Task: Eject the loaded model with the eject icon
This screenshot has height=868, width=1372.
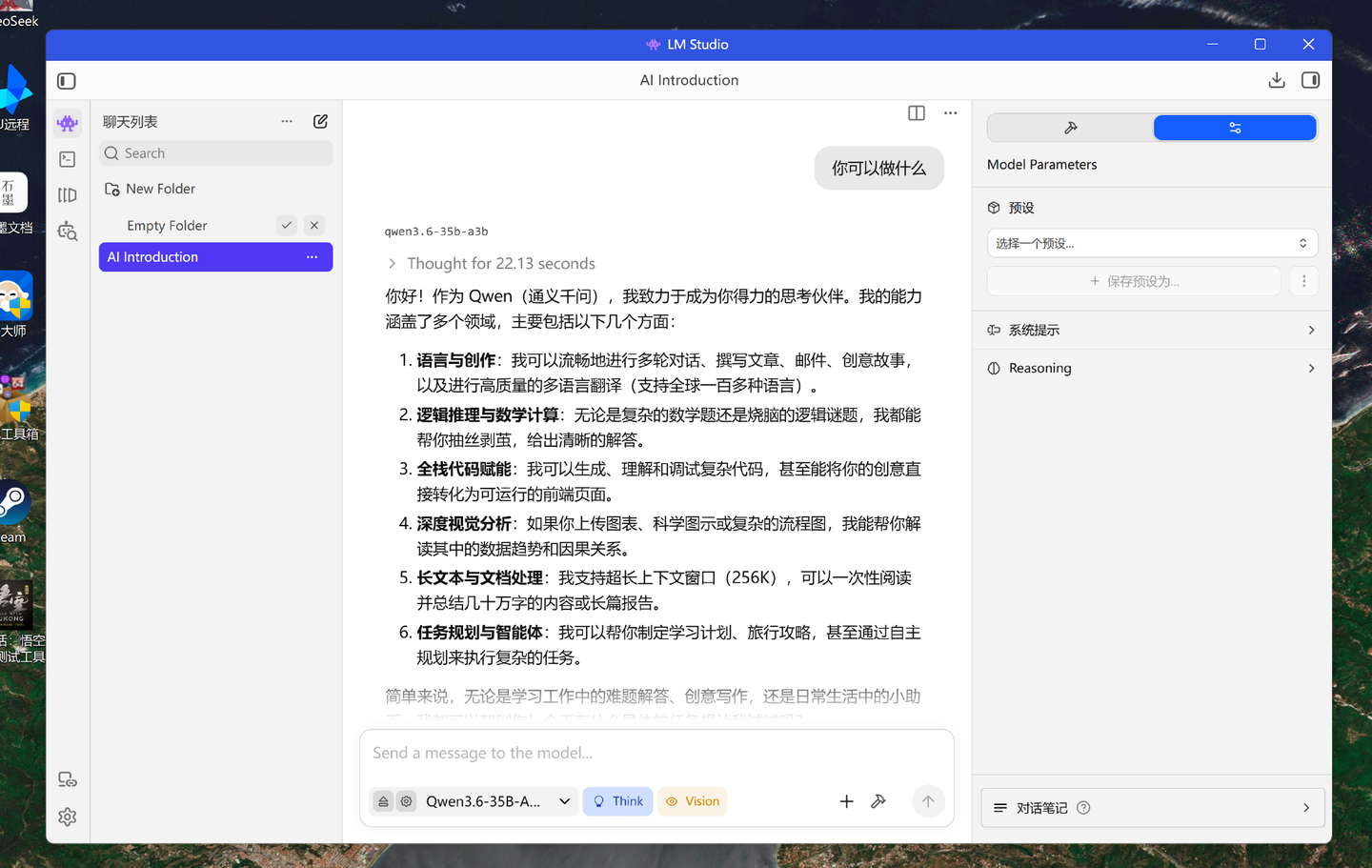Action: [x=383, y=801]
